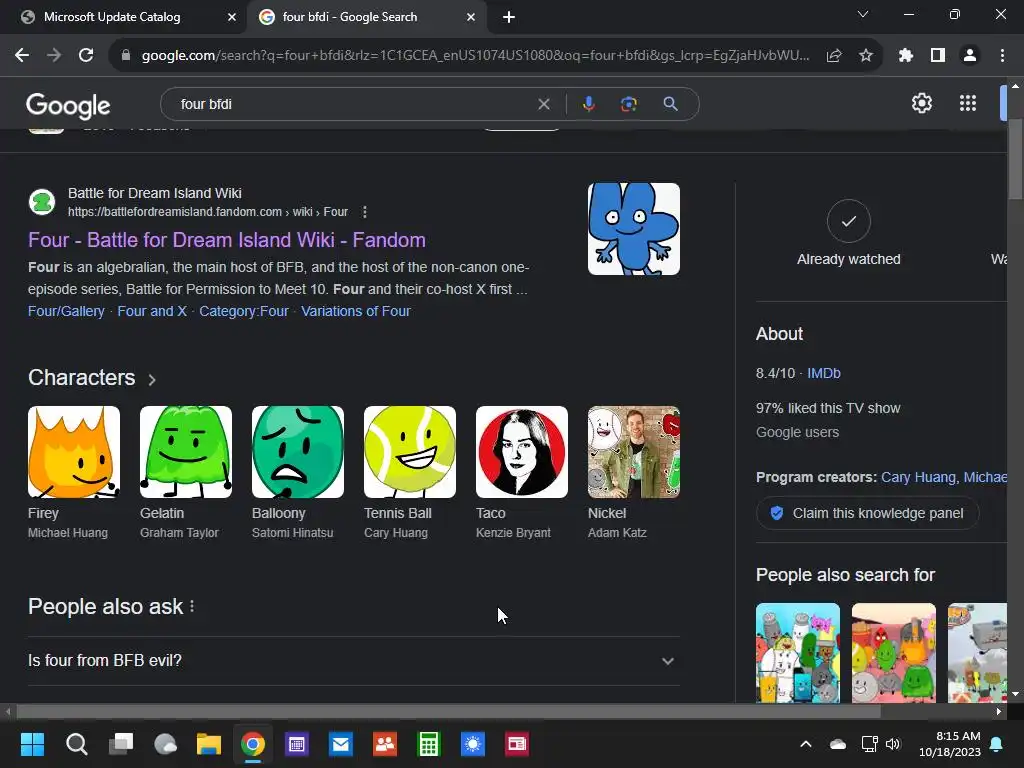Open the Four and X sitelink
This screenshot has height=768, width=1024.
152,312
